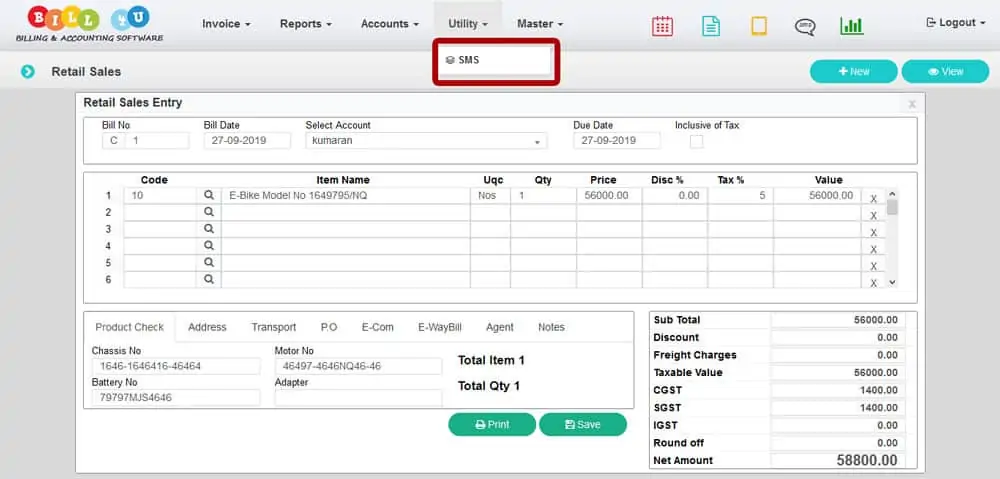Click the Discount value field in totals
1000x479 pixels.
point(838,337)
